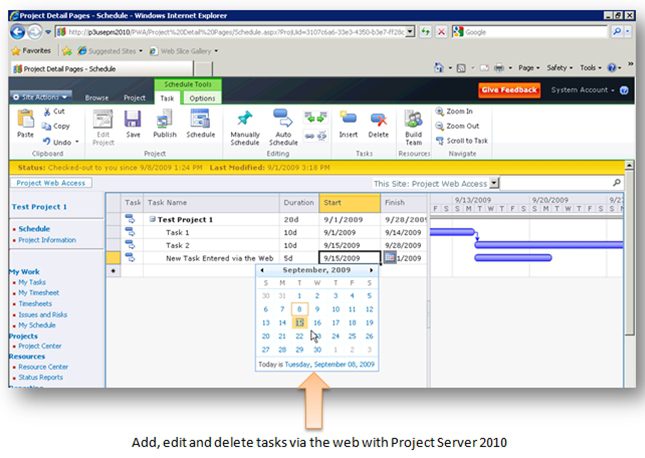Open the Site Actions dropdown

(x=40, y=97)
